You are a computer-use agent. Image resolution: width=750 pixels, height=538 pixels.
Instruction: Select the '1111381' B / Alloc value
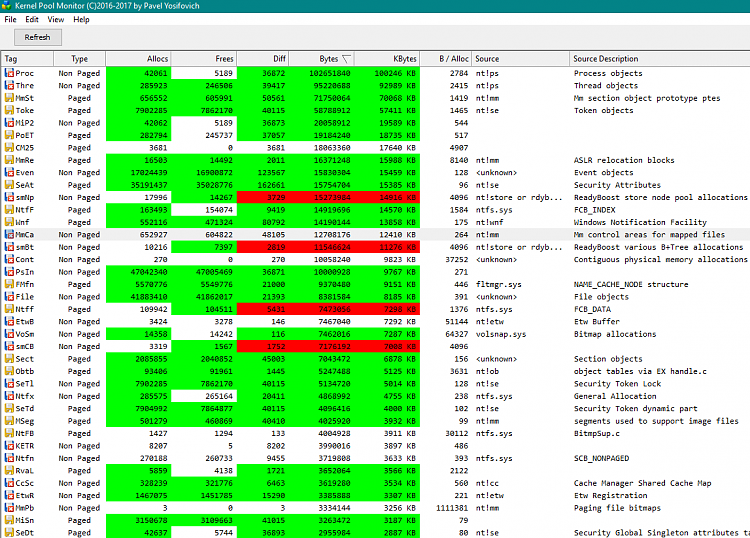tap(452, 508)
